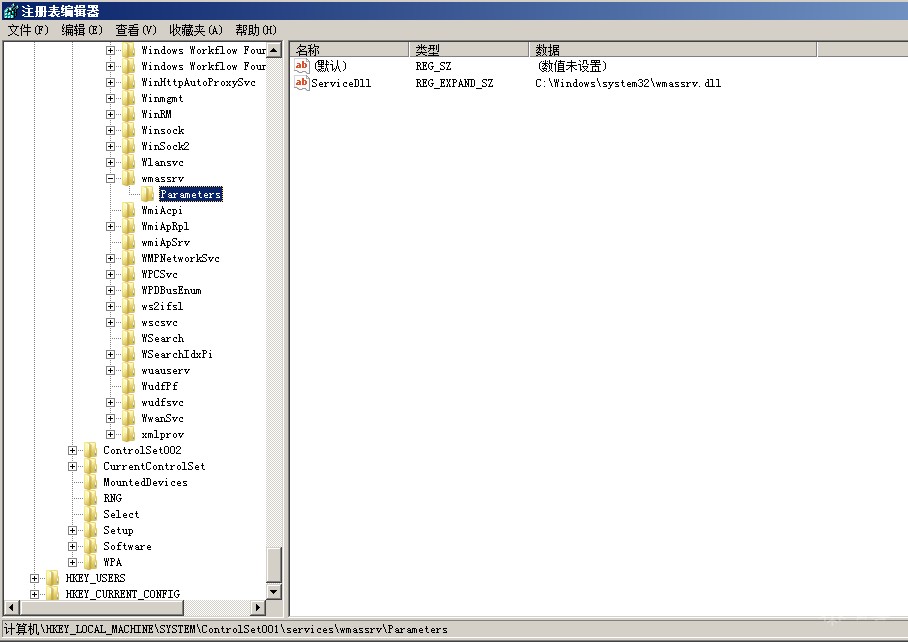Click the MountedDevices folder icon
Image resolution: width=908 pixels, height=642 pixels.
[x=90, y=482]
